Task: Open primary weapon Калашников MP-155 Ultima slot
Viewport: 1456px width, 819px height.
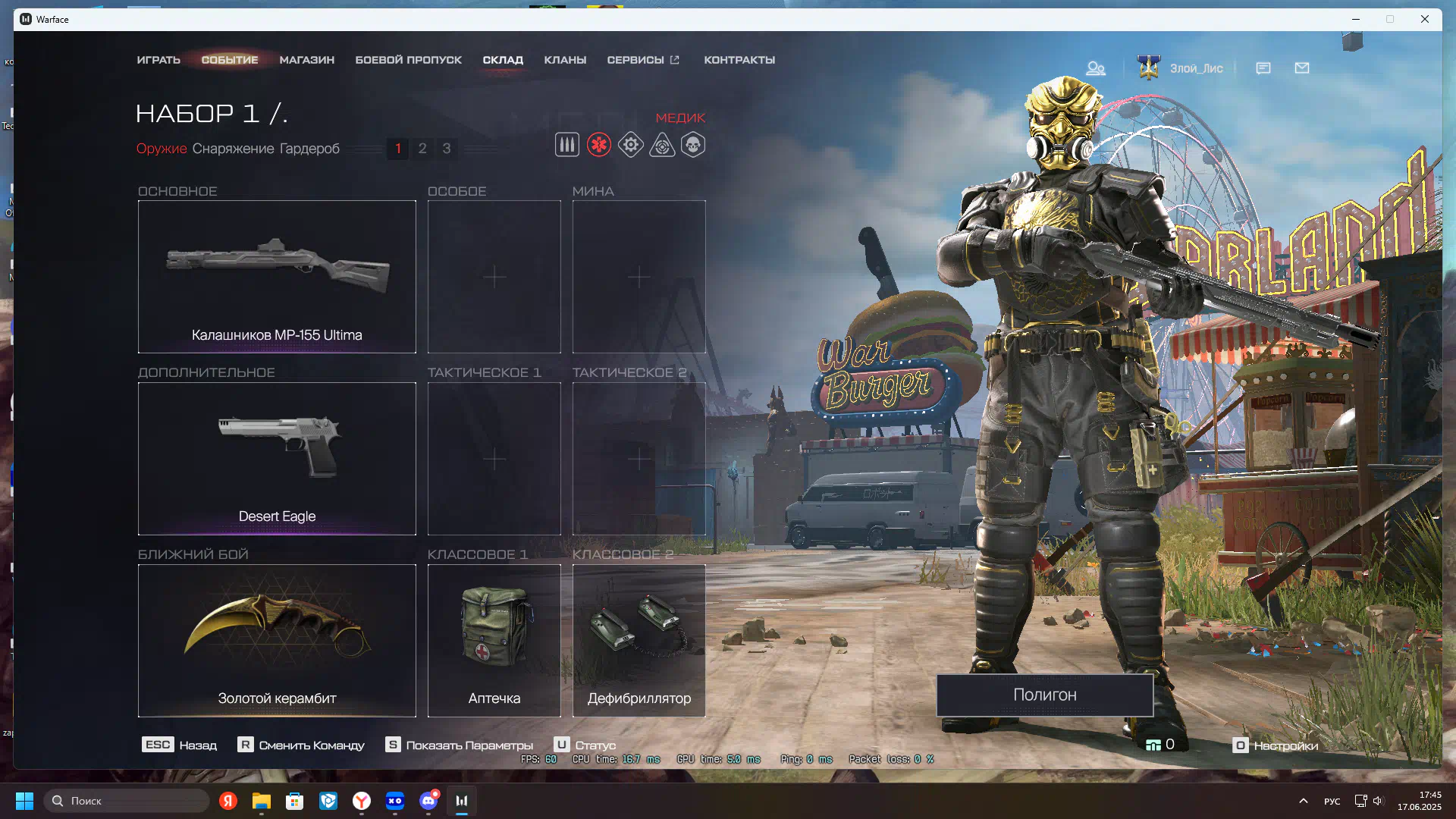Action: tap(277, 277)
